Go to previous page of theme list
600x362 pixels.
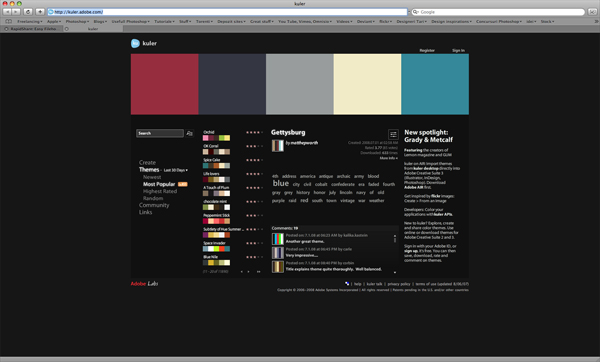tap(241, 272)
